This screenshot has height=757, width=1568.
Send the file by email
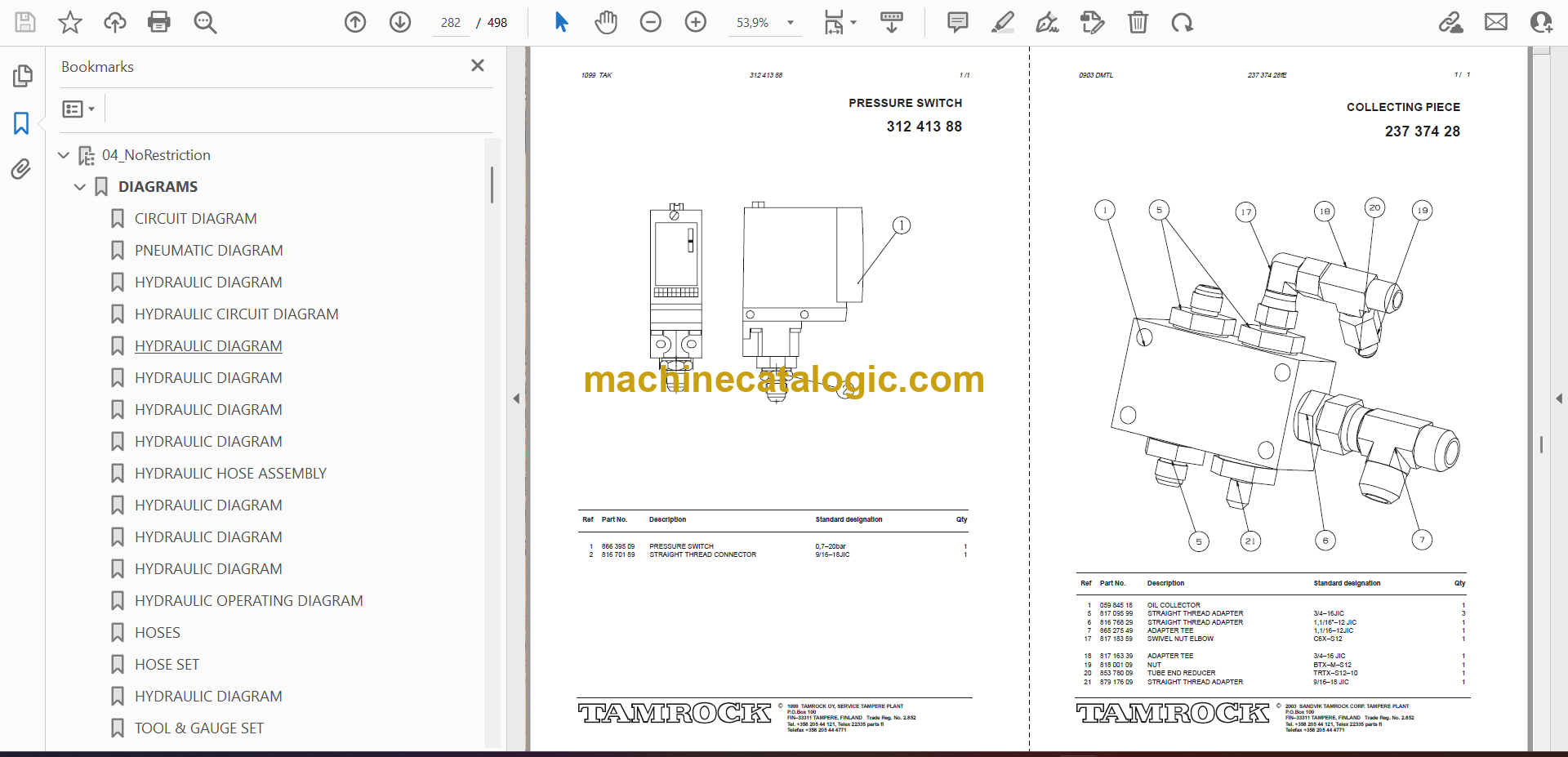(x=1496, y=22)
